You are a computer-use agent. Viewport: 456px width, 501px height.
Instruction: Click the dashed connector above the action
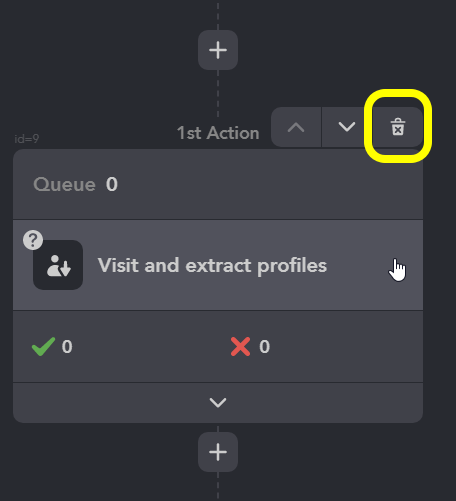[x=218, y=93]
